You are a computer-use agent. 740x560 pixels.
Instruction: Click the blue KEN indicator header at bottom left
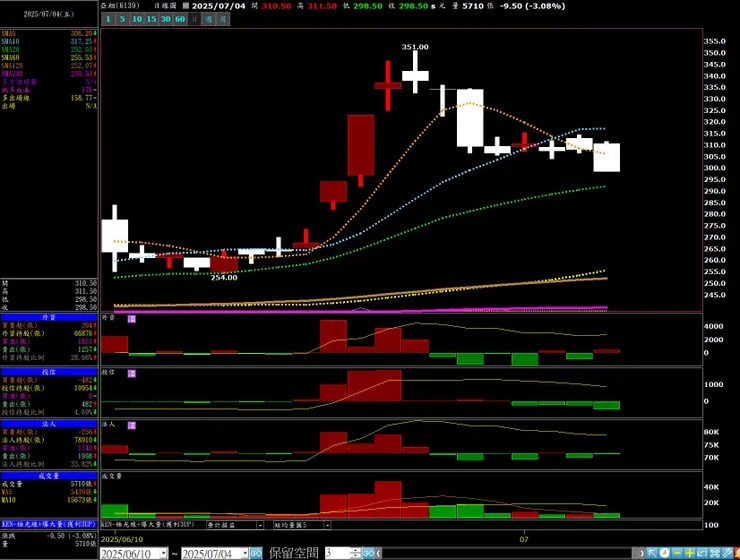49,524
